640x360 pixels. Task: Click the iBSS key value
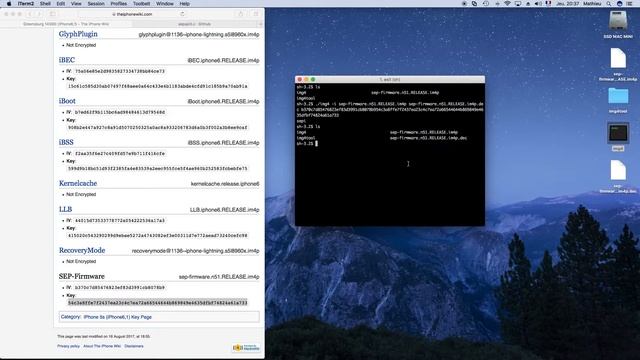click(x=158, y=168)
